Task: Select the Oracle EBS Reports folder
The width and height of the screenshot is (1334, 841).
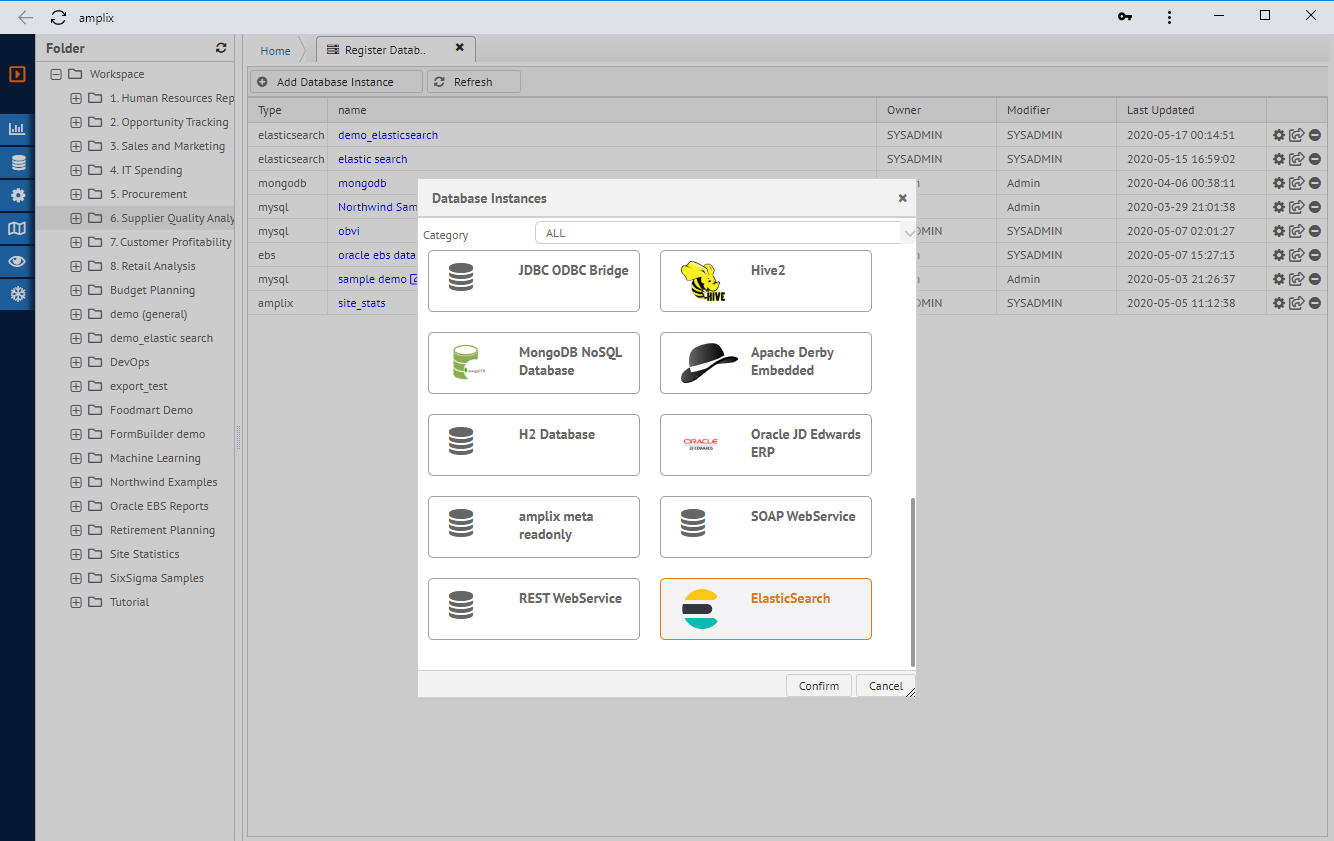Action: coord(159,506)
